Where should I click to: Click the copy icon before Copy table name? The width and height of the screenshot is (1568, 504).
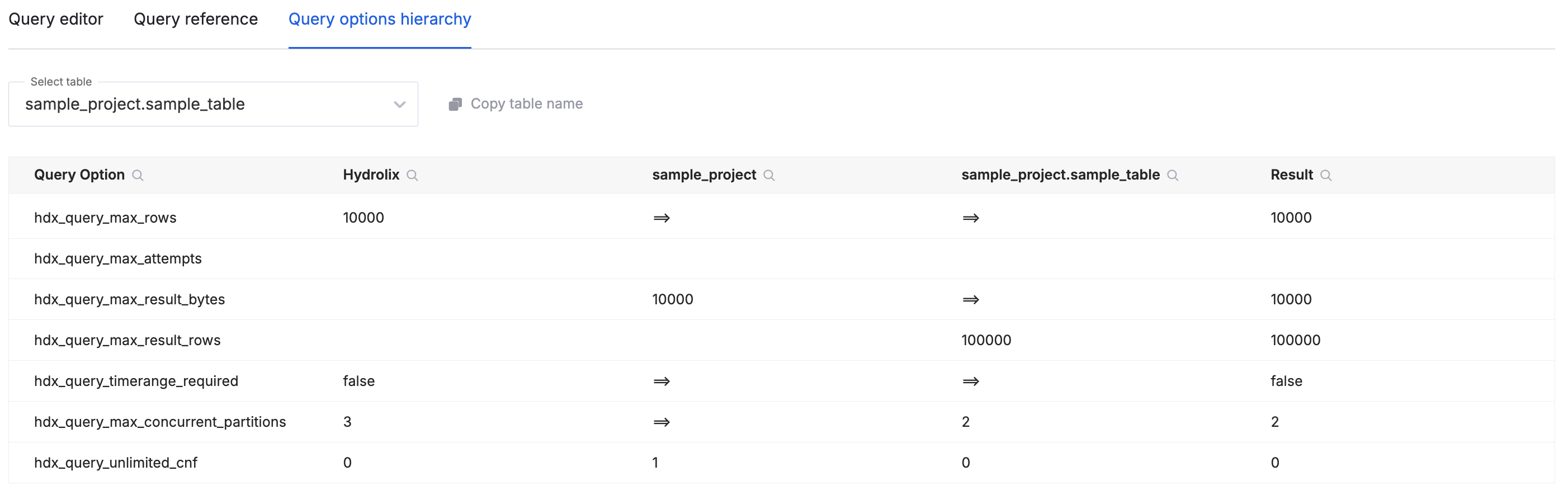click(454, 103)
